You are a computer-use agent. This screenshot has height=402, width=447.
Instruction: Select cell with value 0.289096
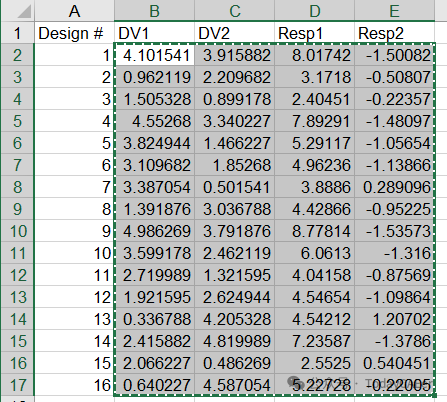tap(395, 187)
